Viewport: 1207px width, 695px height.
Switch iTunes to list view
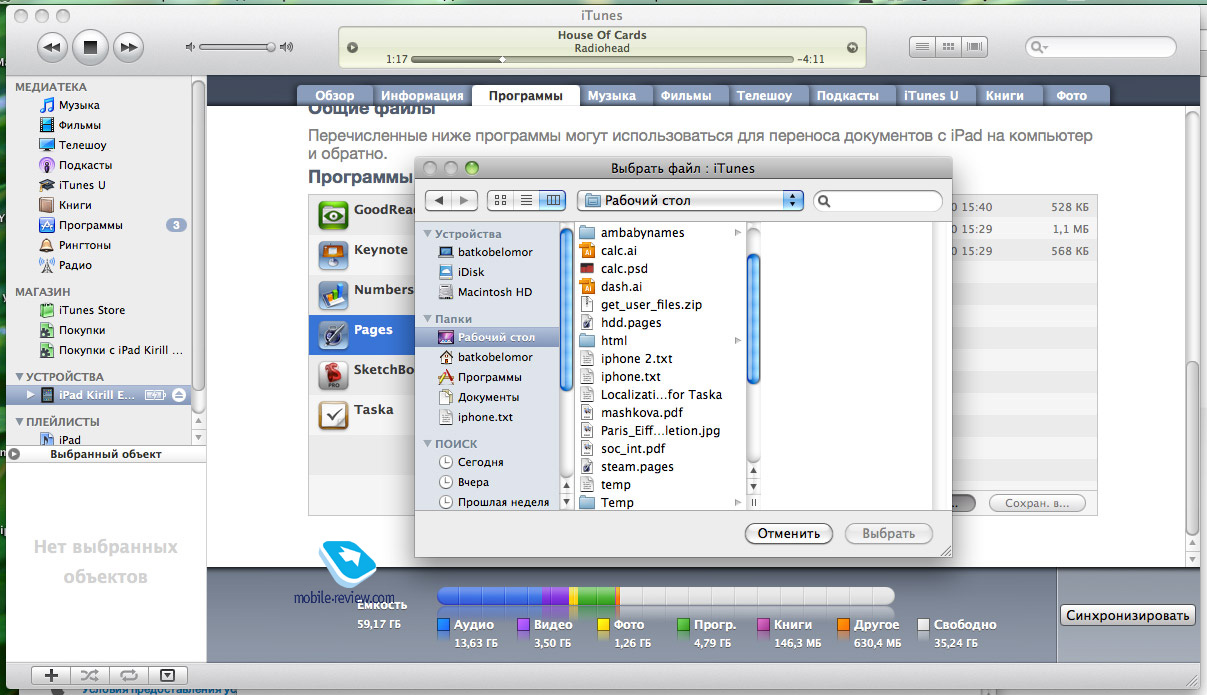921,46
